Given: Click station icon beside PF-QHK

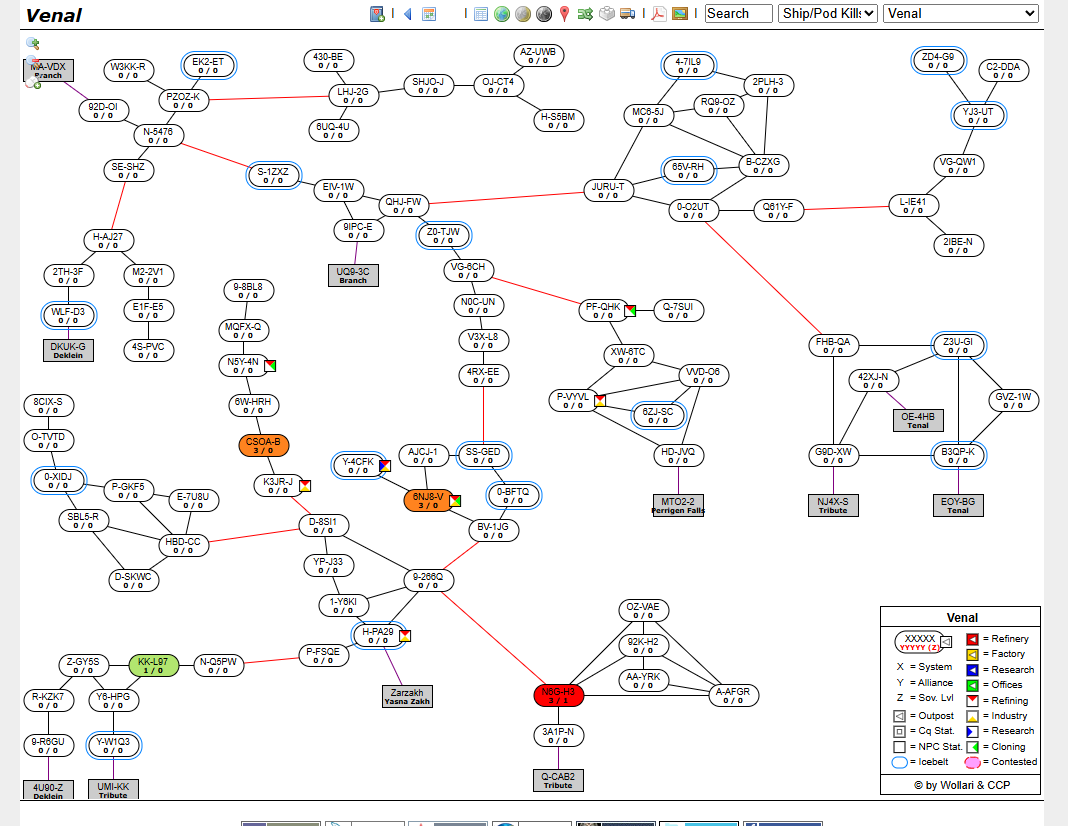Looking at the screenshot, I should [630, 311].
